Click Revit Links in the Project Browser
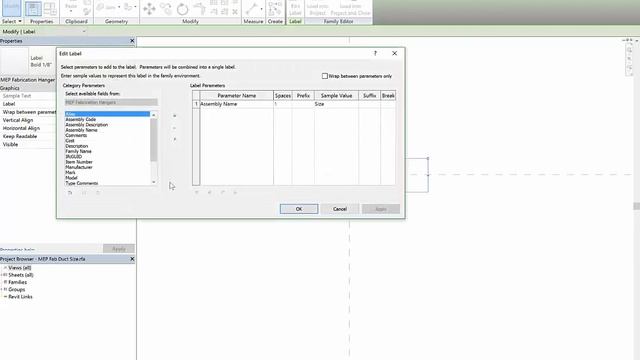The height and width of the screenshot is (360, 640). (x=20, y=297)
